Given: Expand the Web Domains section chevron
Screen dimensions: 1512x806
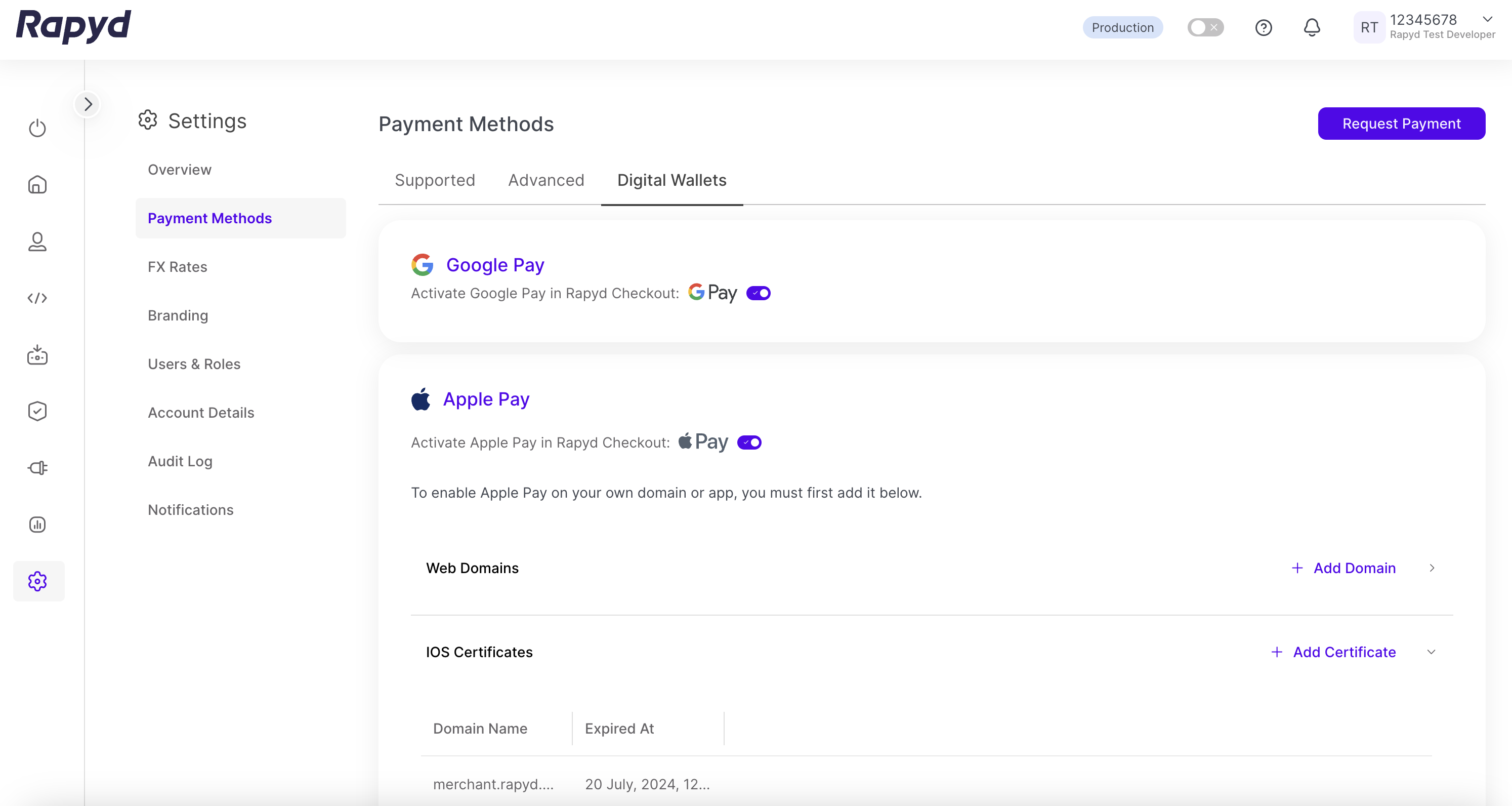Looking at the screenshot, I should pos(1432,568).
